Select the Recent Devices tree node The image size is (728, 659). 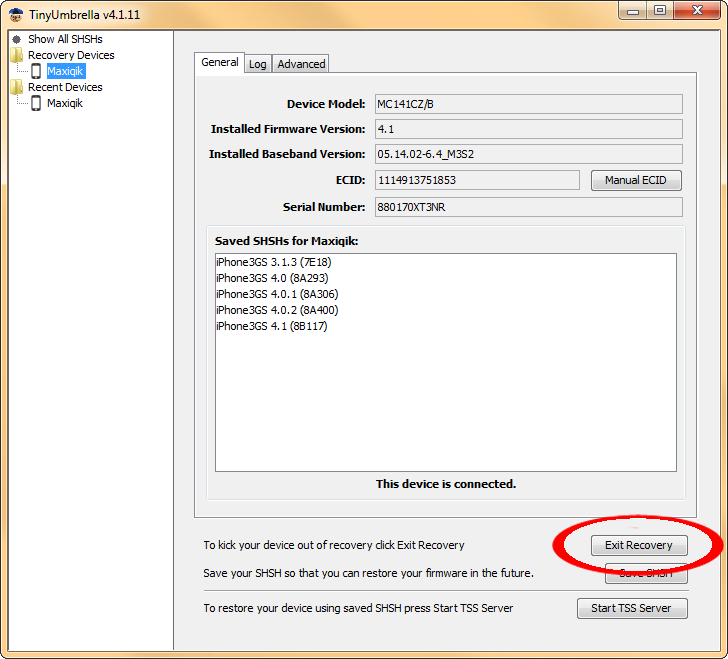[65, 87]
